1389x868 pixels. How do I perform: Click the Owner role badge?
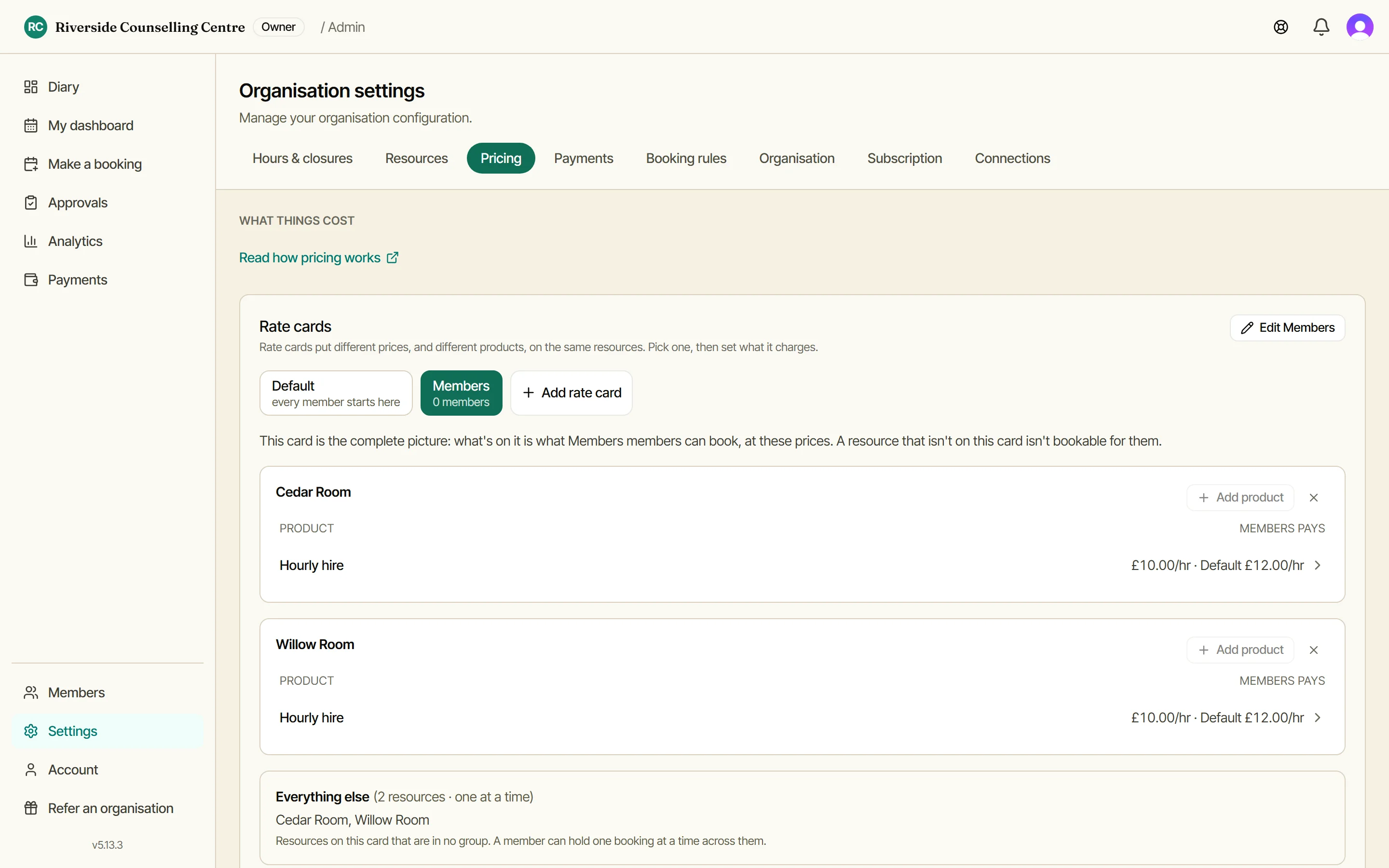click(x=278, y=27)
